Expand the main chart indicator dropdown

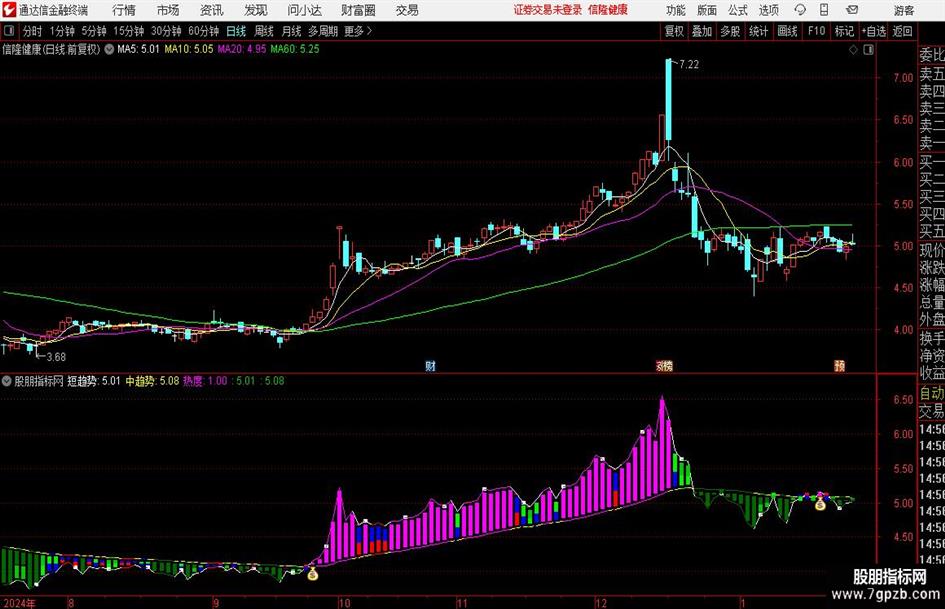[x=109, y=49]
